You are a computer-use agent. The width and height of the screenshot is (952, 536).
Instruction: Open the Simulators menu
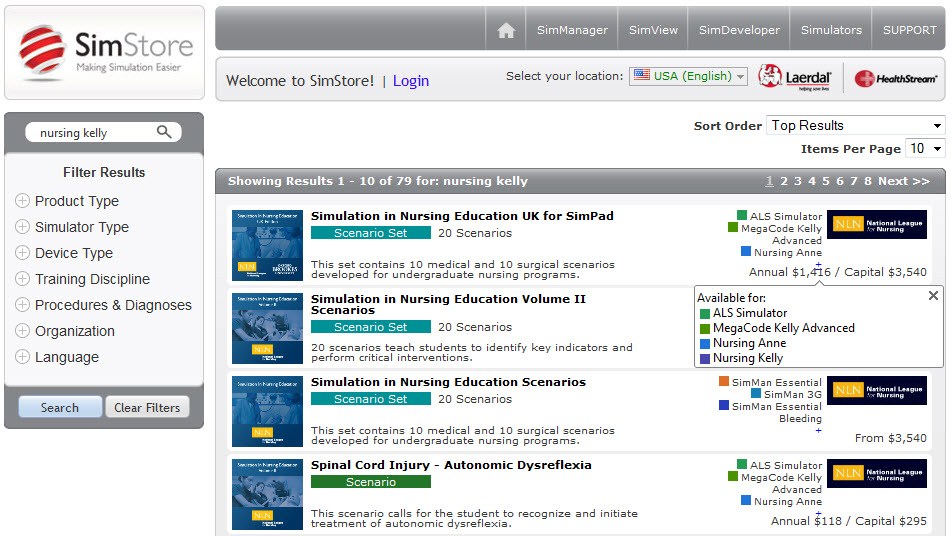(x=831, y=30)
